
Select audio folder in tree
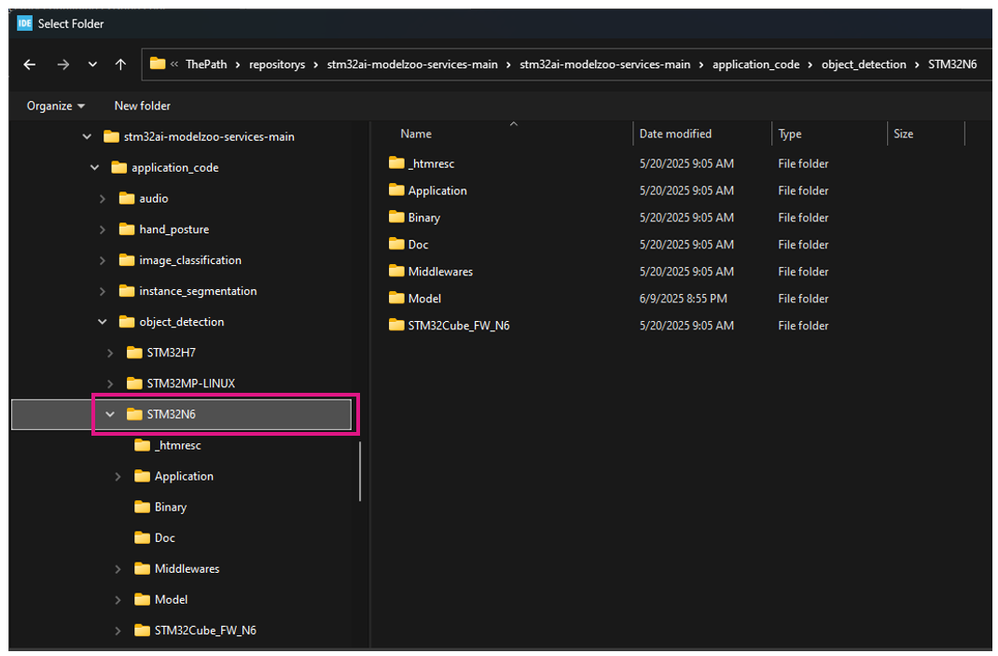click(153, 199)
